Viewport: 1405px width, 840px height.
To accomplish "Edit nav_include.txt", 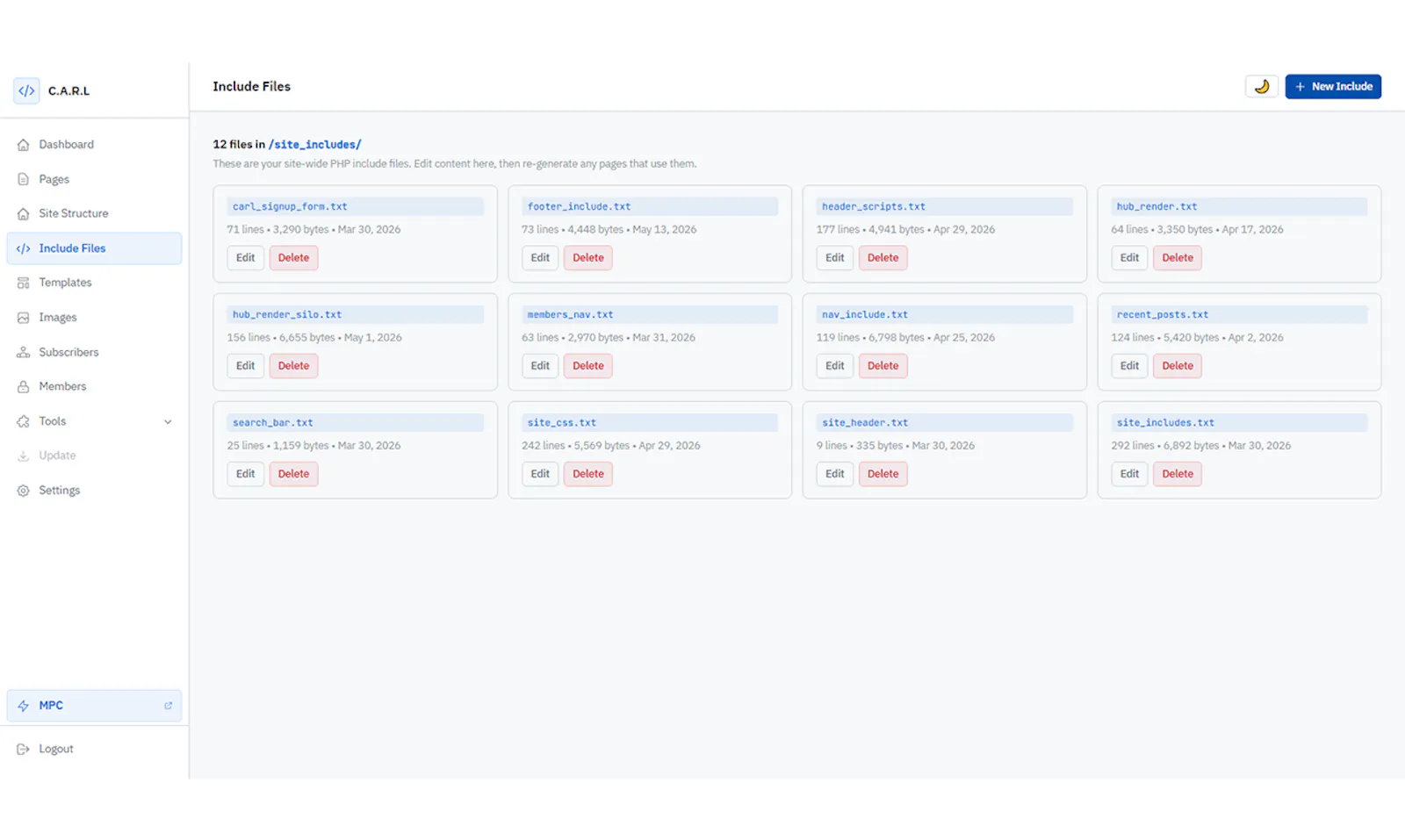I will coord(835,366).
